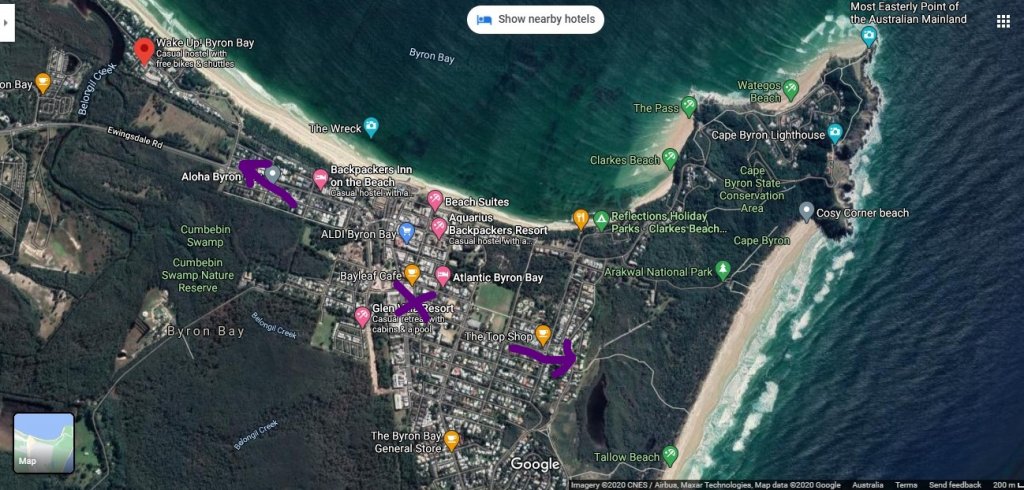Screen dimensions: 1024x490
Task: Open the Cape Byron Lighthouse camera marker
Action: [x=836, y=133]
